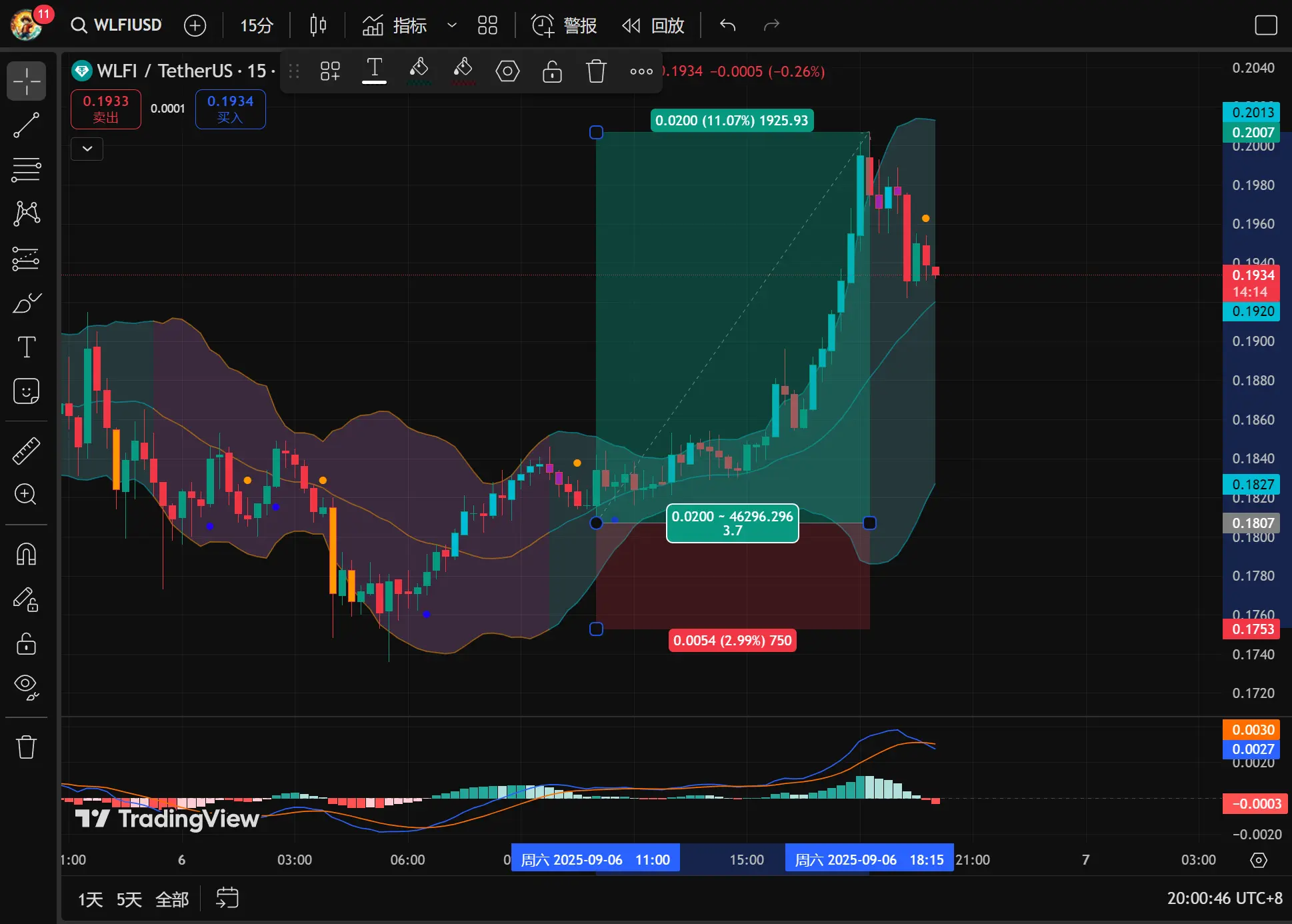The image size is (1292, 924).
Task: Click the 0.2007 target price label
Action: click(x=1251, y=132)
